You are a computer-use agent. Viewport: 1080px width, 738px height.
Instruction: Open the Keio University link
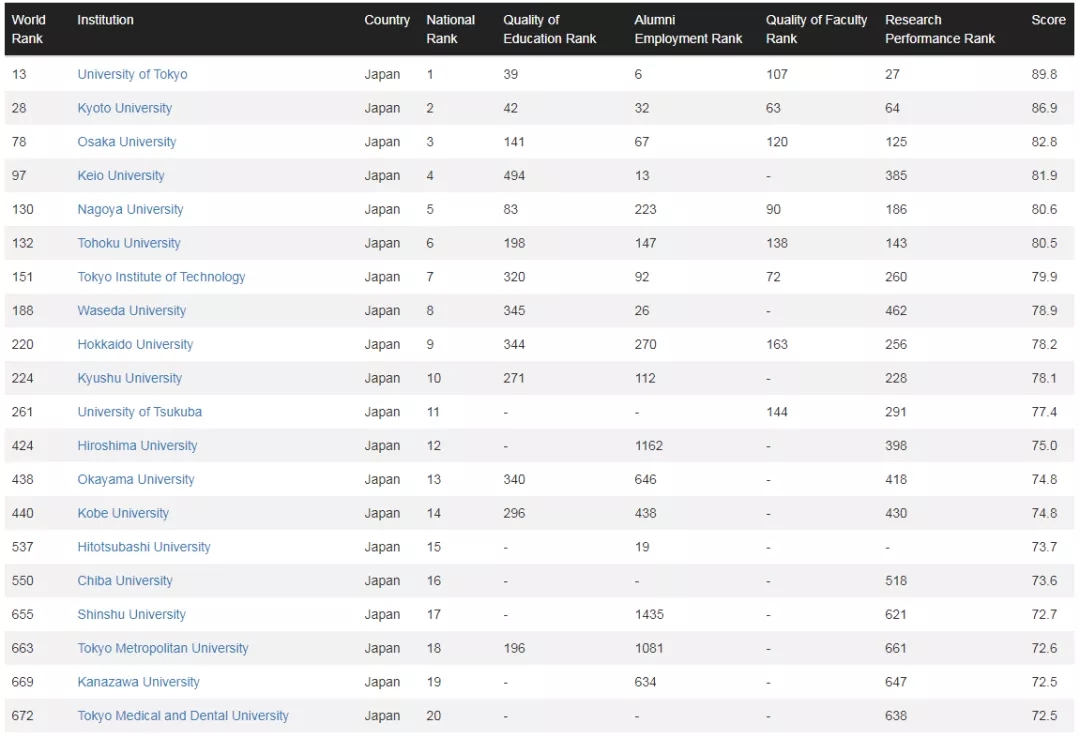[x=121, y=176]
